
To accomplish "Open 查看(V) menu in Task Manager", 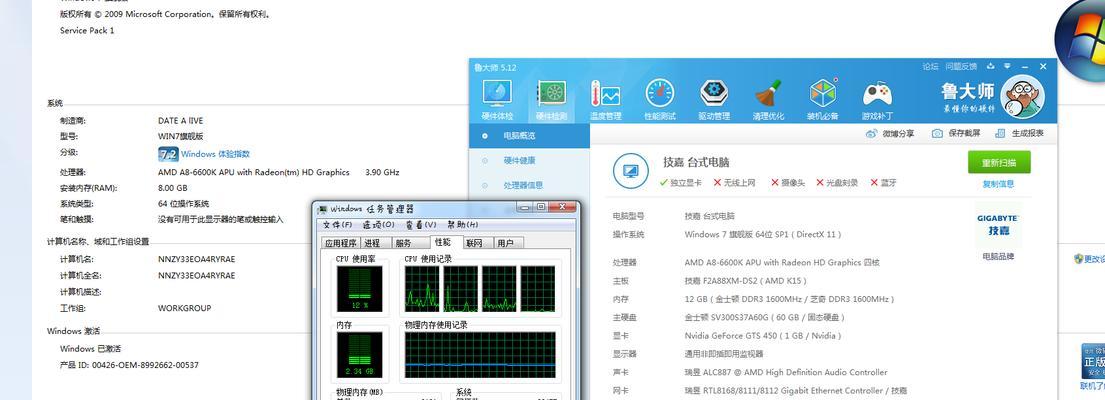I will click(x=421, y=225).
